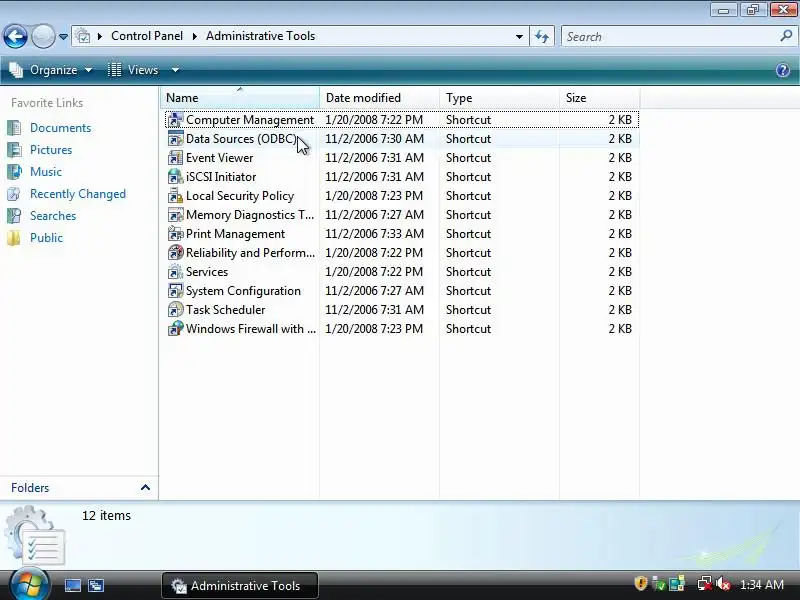The image size is (800, 600).
Task: Click the Memory Diagnostics Tool icon
Action: click(176, 215)
